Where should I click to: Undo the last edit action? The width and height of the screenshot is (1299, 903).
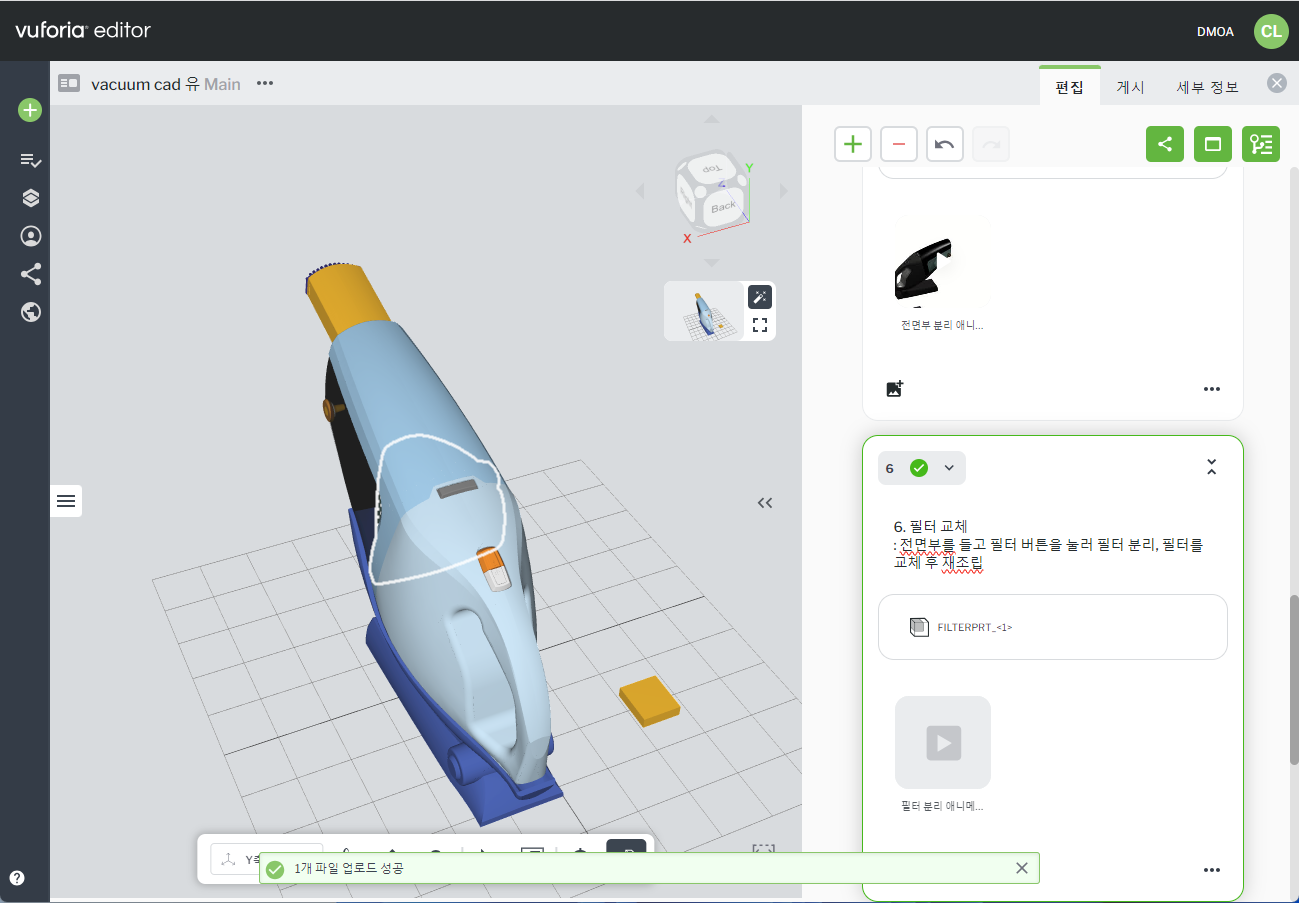pyautogui.click(x=944, y=144)
